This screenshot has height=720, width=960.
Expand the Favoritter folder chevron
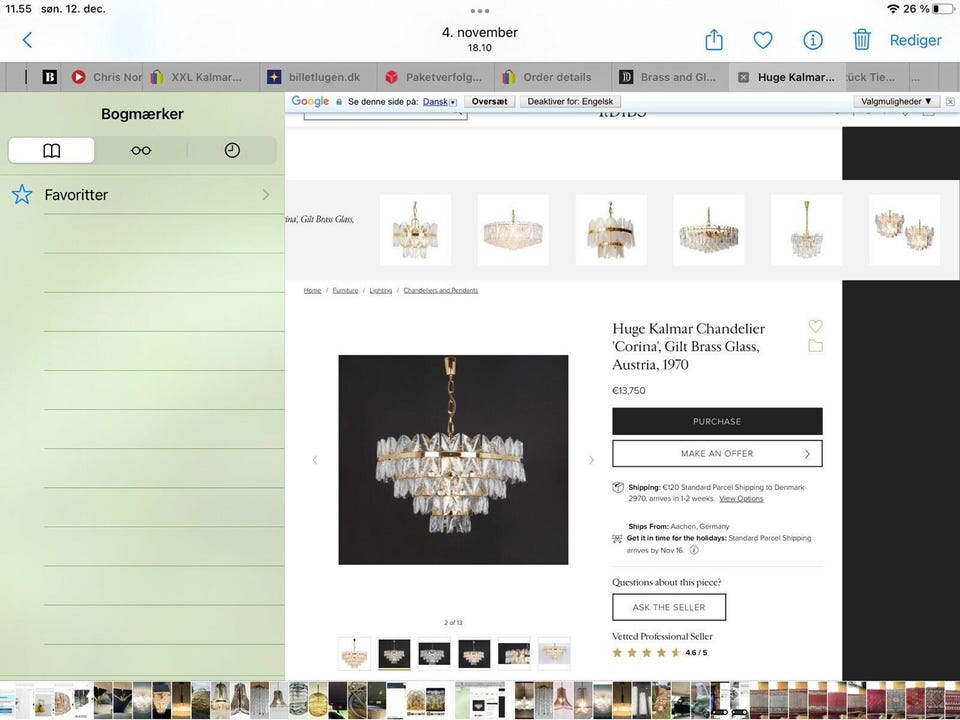(266, 195)
